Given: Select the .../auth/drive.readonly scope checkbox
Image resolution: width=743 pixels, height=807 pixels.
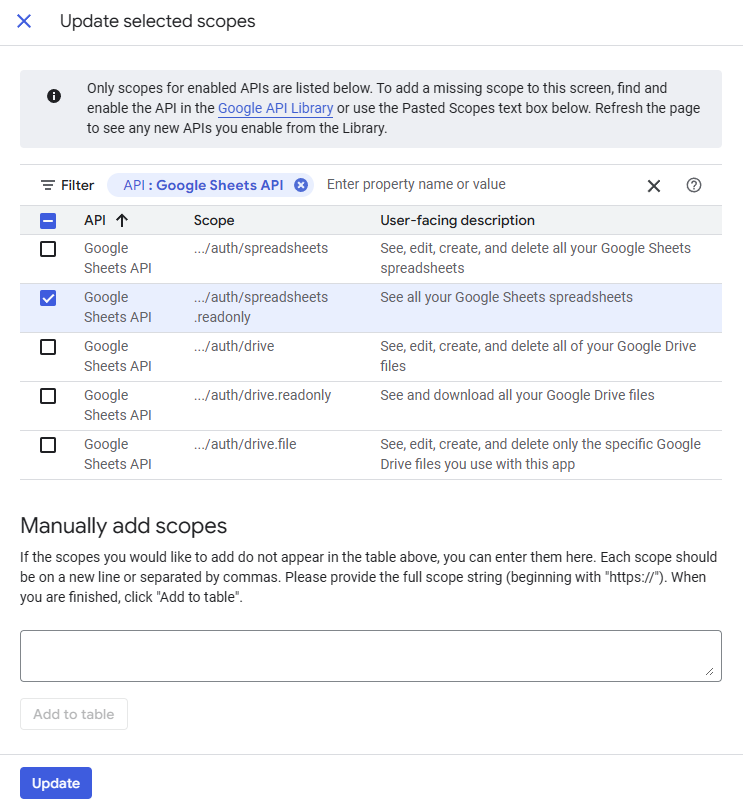Looking at the screenshot, I should click(x=48, y=396).
